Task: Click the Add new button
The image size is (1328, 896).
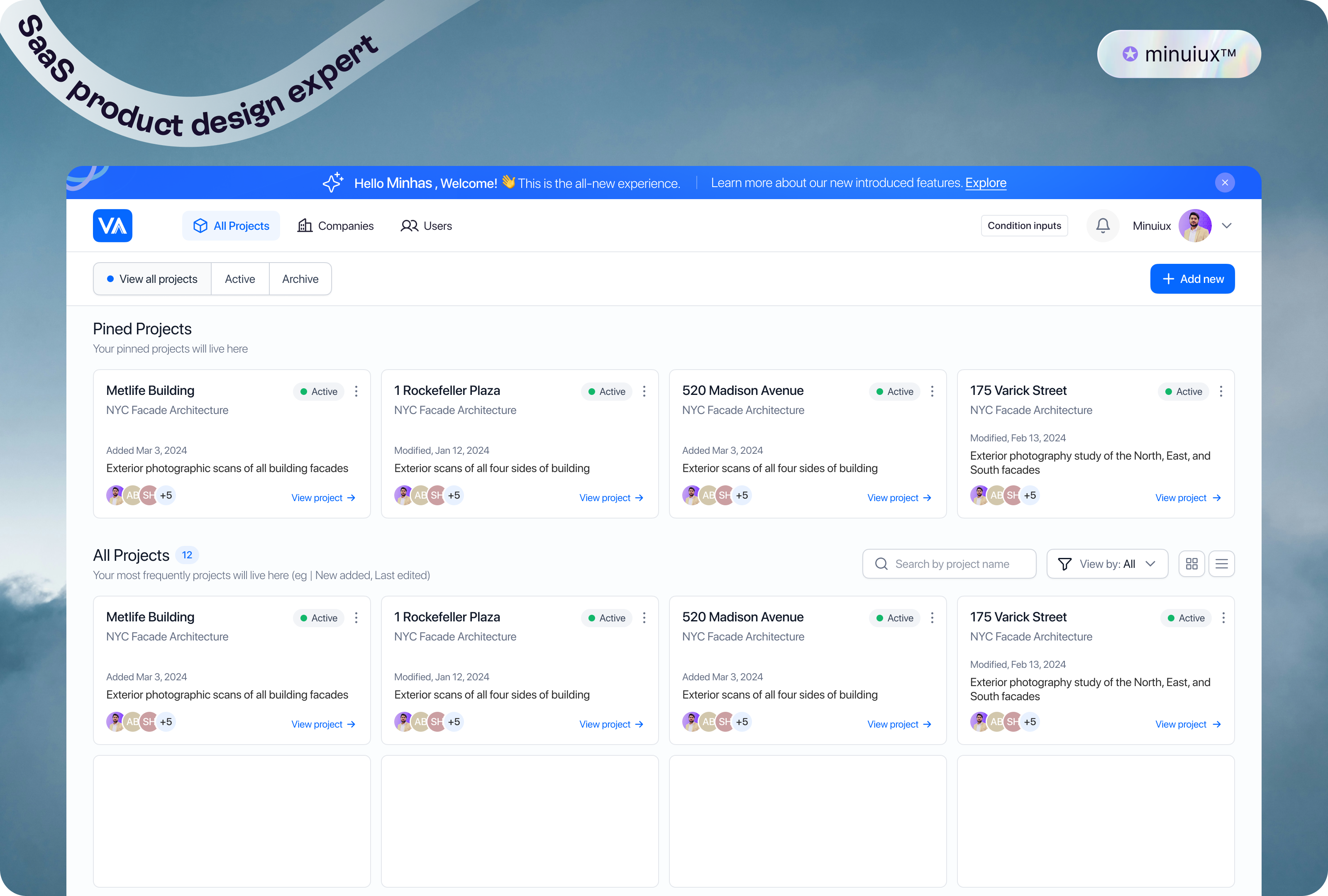Action: click(x=1192, y=279)
